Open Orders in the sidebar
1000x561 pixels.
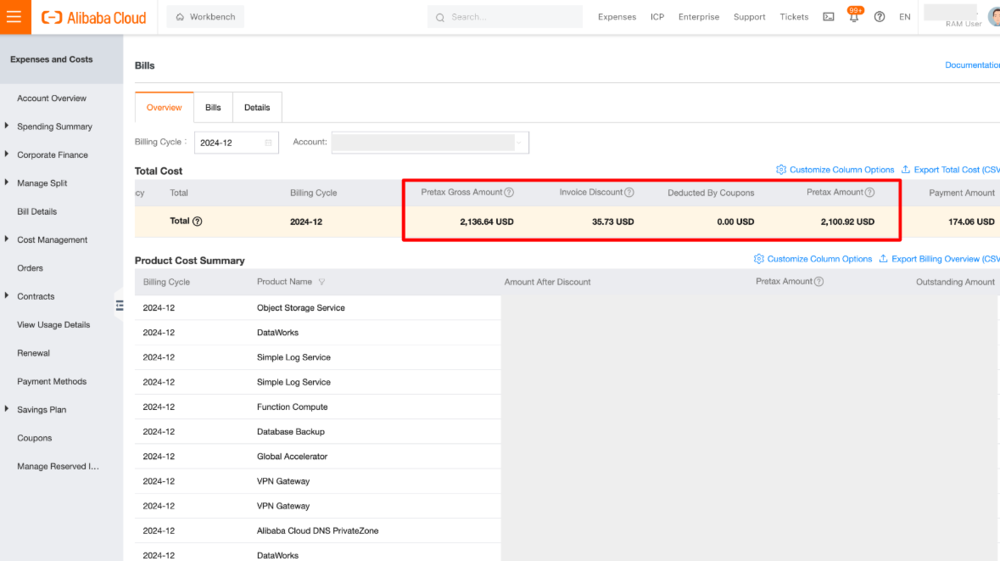pyautogui.click(x=30, y=268)
